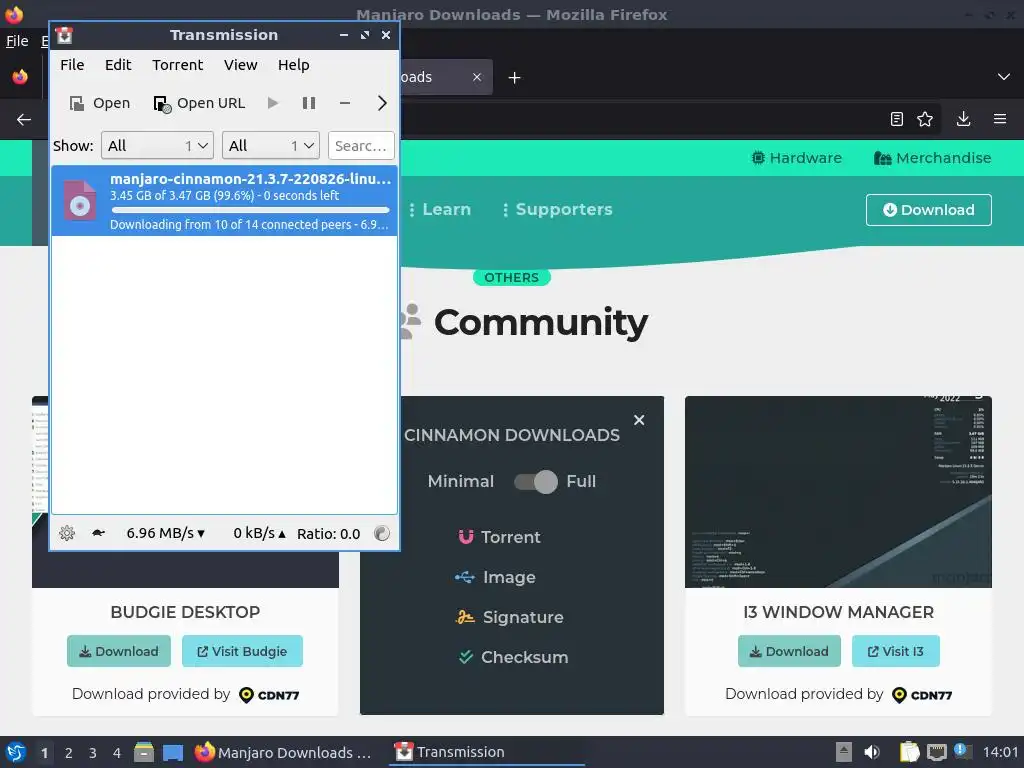The height and width of the screenshot is (768, 1024).
Task: Open Merchandise link on Manjaro site
Action: tap(933, 158)
